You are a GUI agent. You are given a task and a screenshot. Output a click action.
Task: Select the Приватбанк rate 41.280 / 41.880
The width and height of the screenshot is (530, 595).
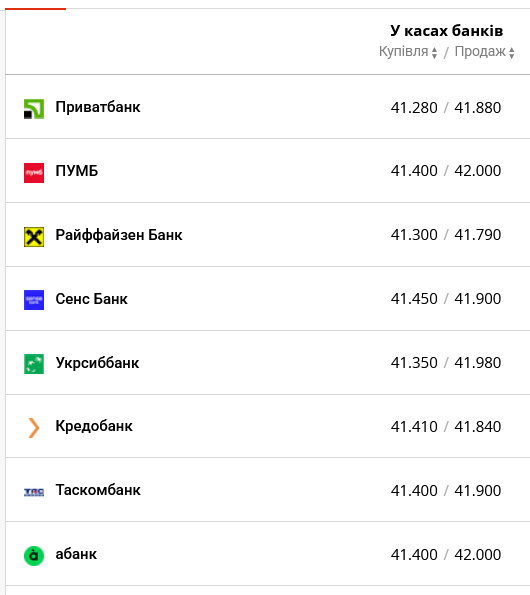tap(446, 108)
